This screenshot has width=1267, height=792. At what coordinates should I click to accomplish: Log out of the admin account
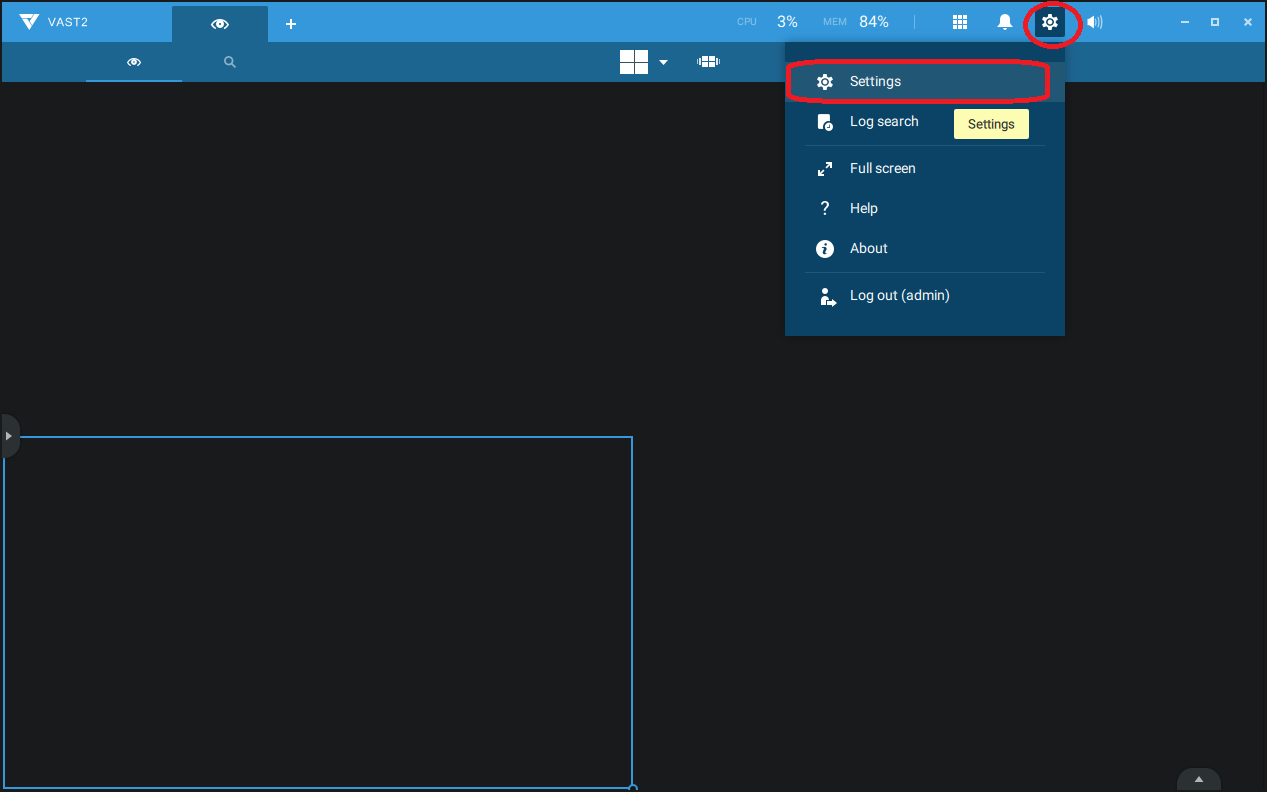coord(899,296)
